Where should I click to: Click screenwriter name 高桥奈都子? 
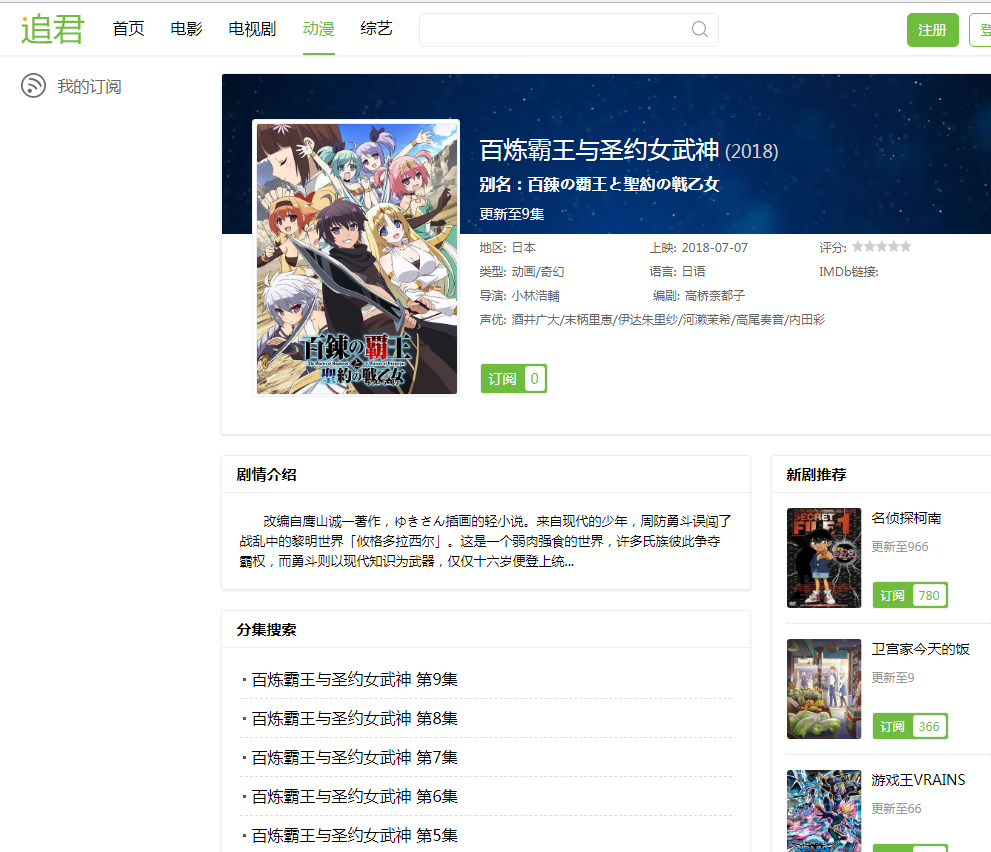coord(715,295)
